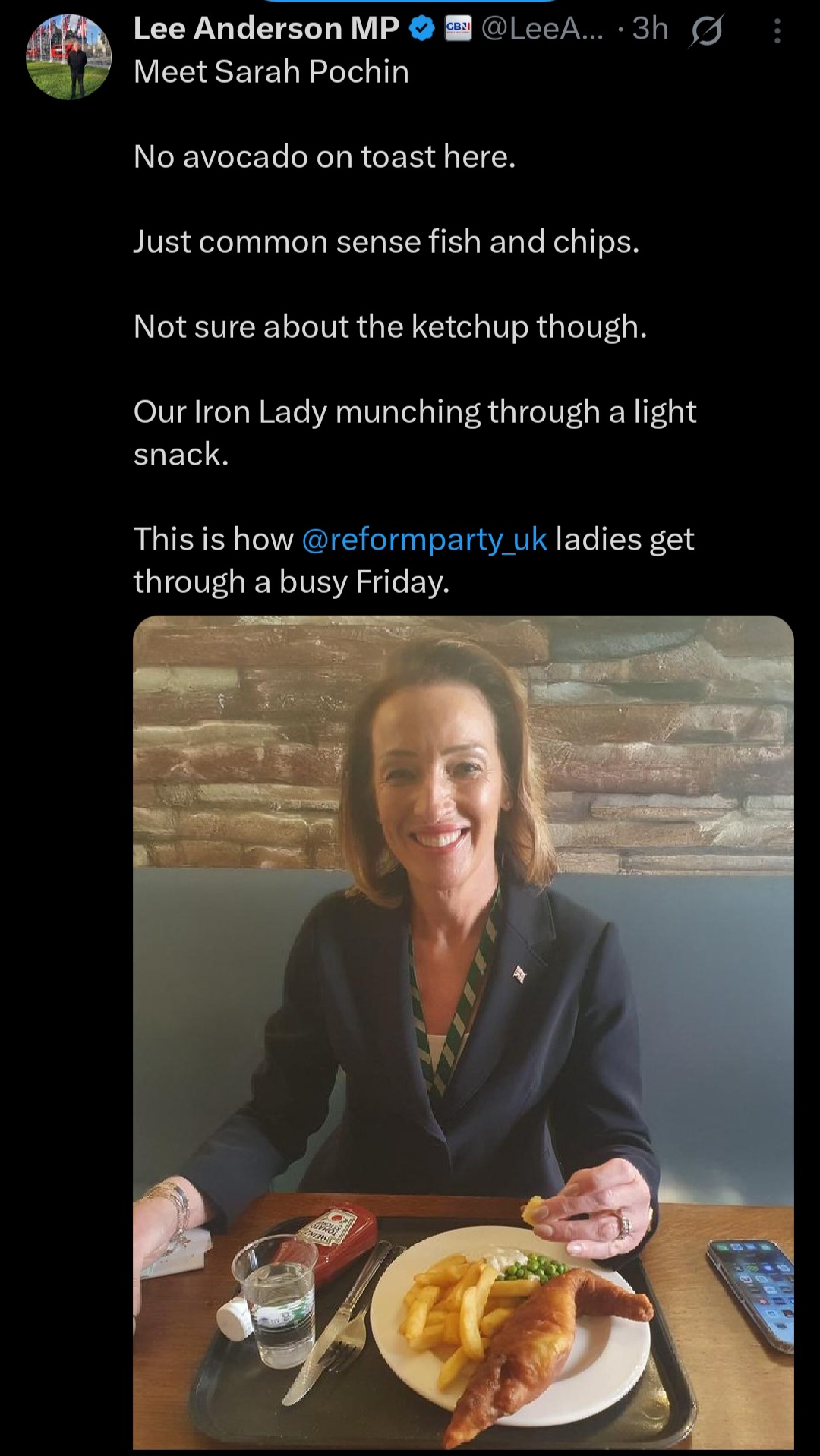Open the attached fish and chips photo
Screen dimensions: 820x1456
click(463, 1032)
